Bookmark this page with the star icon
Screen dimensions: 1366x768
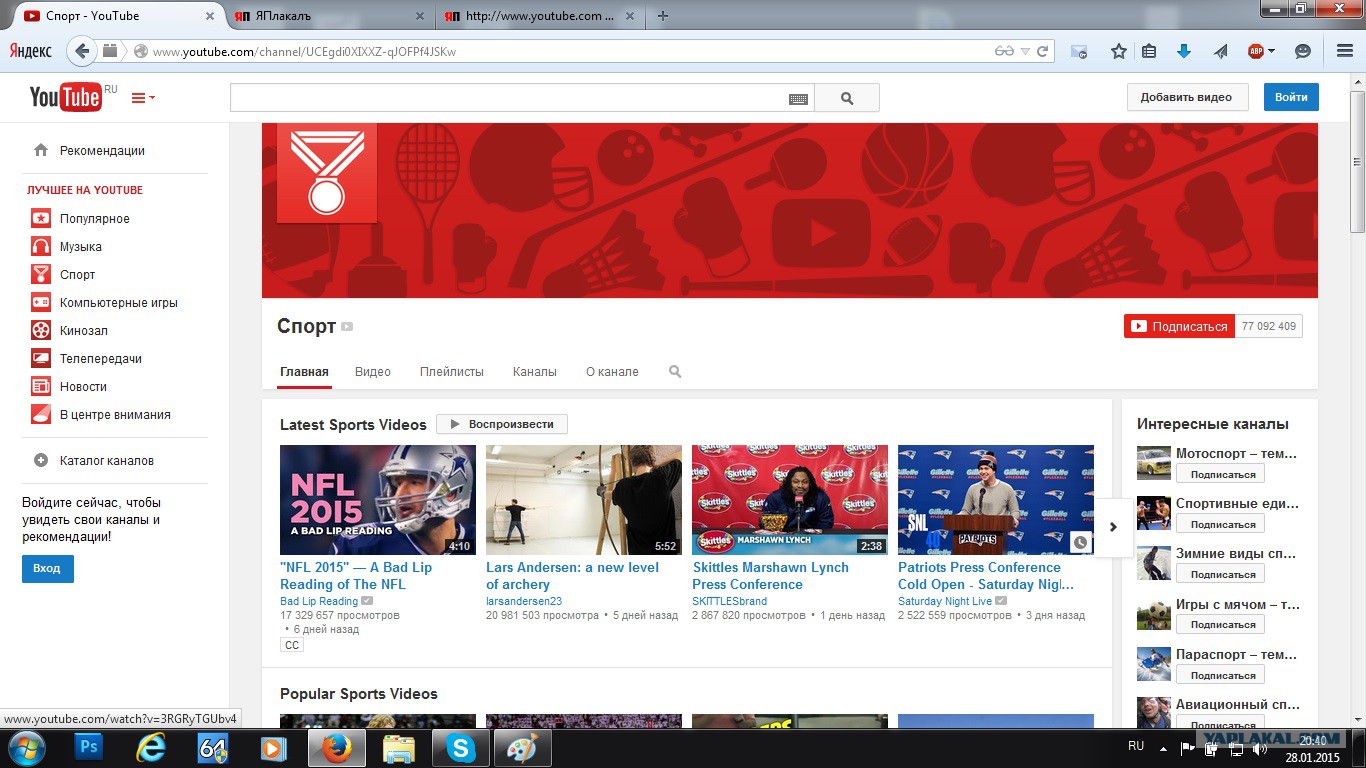point(1118,50)
